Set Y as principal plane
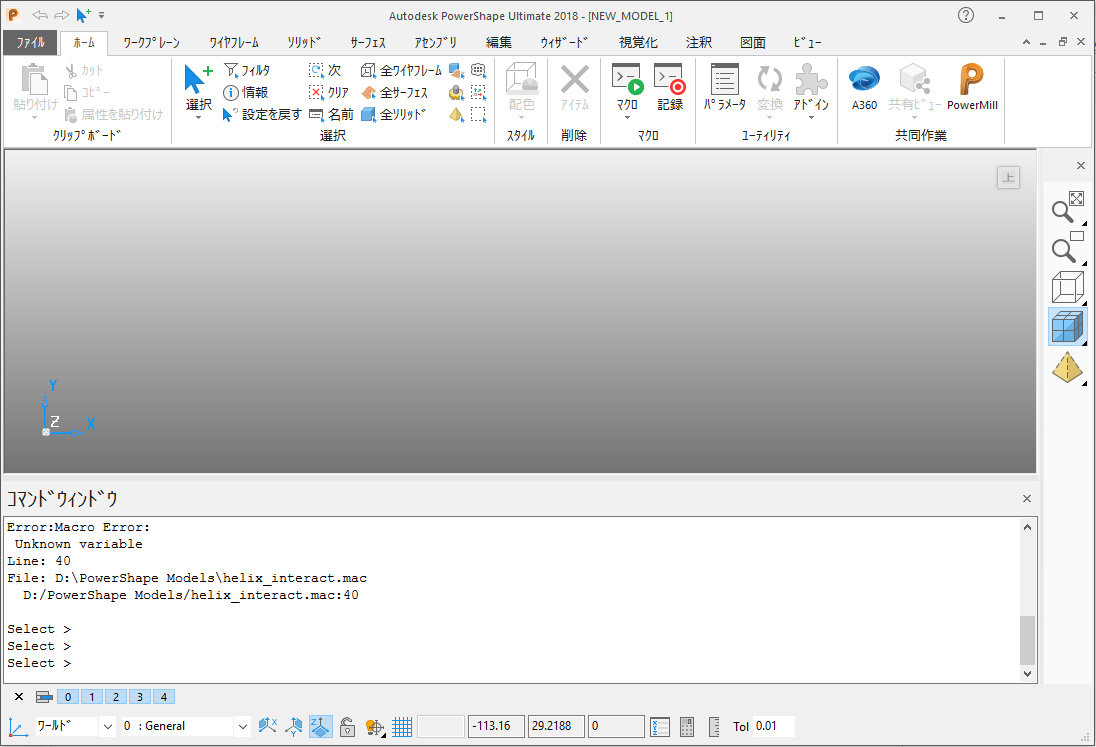Image resolution: width=1096 pixels, height=747 pixels. coord(294,727)
